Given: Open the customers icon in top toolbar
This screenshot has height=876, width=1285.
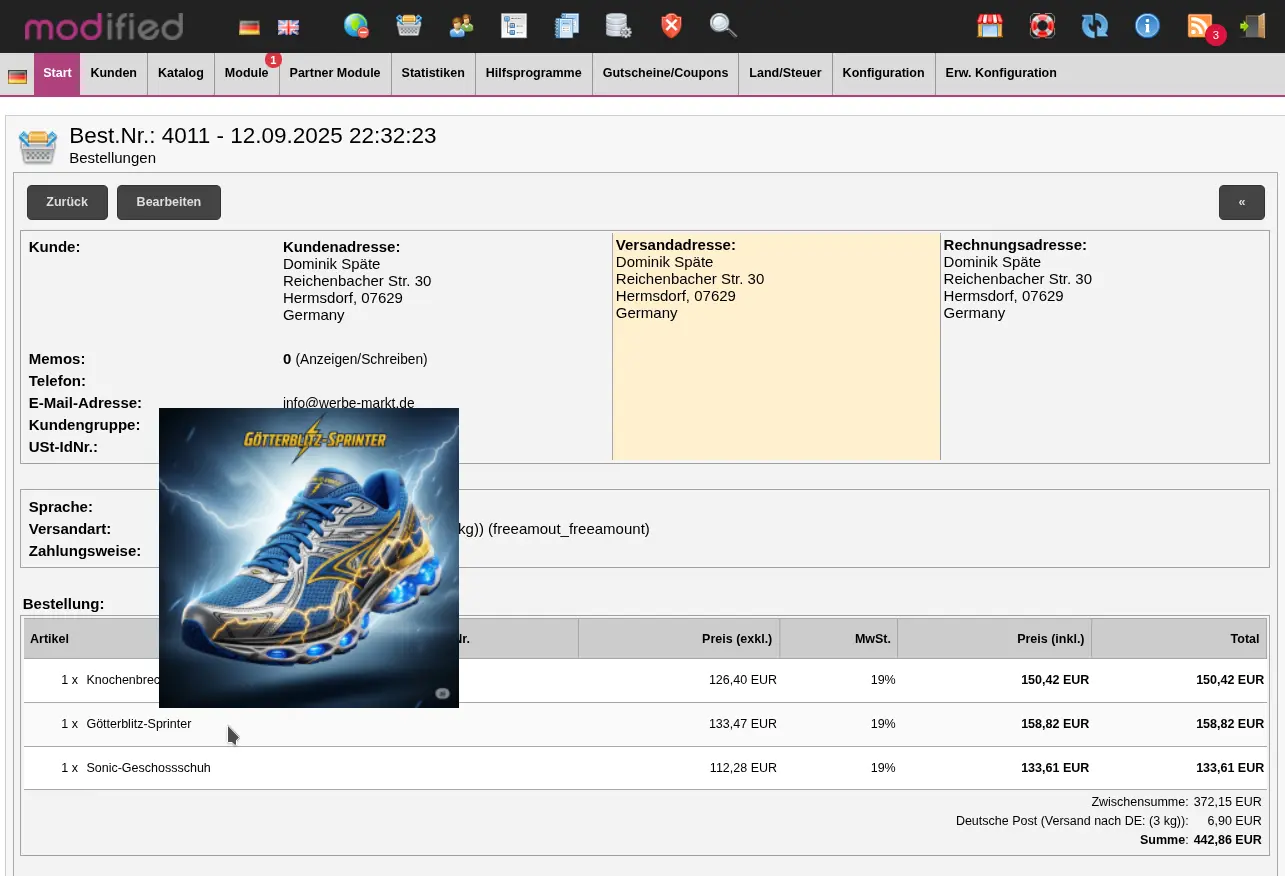Looking at the screenshot, I should 461,26.
